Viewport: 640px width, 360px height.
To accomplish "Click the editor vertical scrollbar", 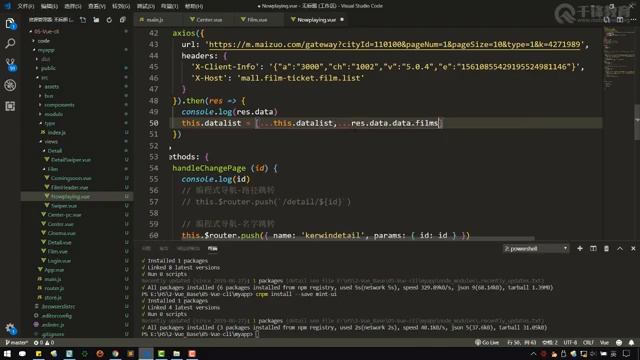I will coord(637,122).
